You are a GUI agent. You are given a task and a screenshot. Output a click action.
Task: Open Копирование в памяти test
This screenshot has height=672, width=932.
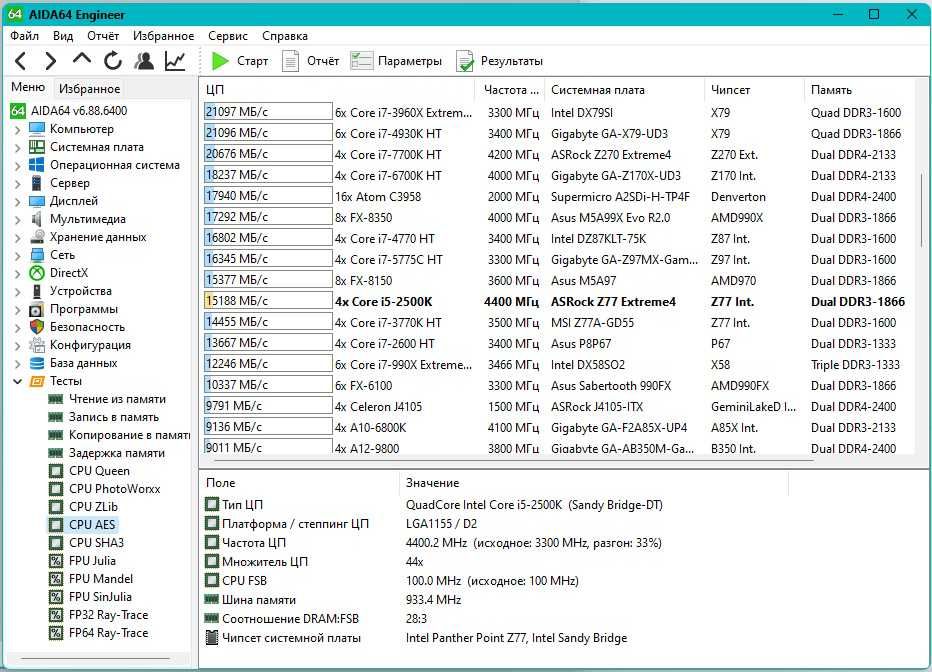pyautogui.click(x=130, y=435)
